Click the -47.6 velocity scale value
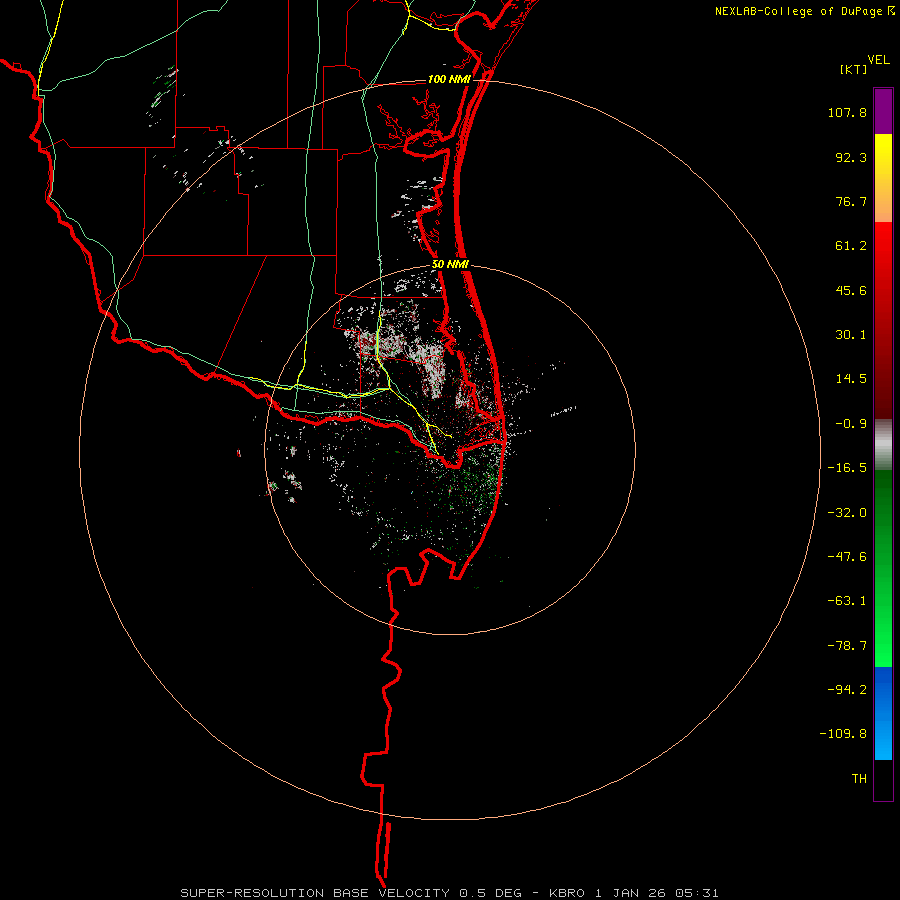Image resolution: width=900 pixels, height=900 pixels. pyautogui.click(x=847, y=557)
